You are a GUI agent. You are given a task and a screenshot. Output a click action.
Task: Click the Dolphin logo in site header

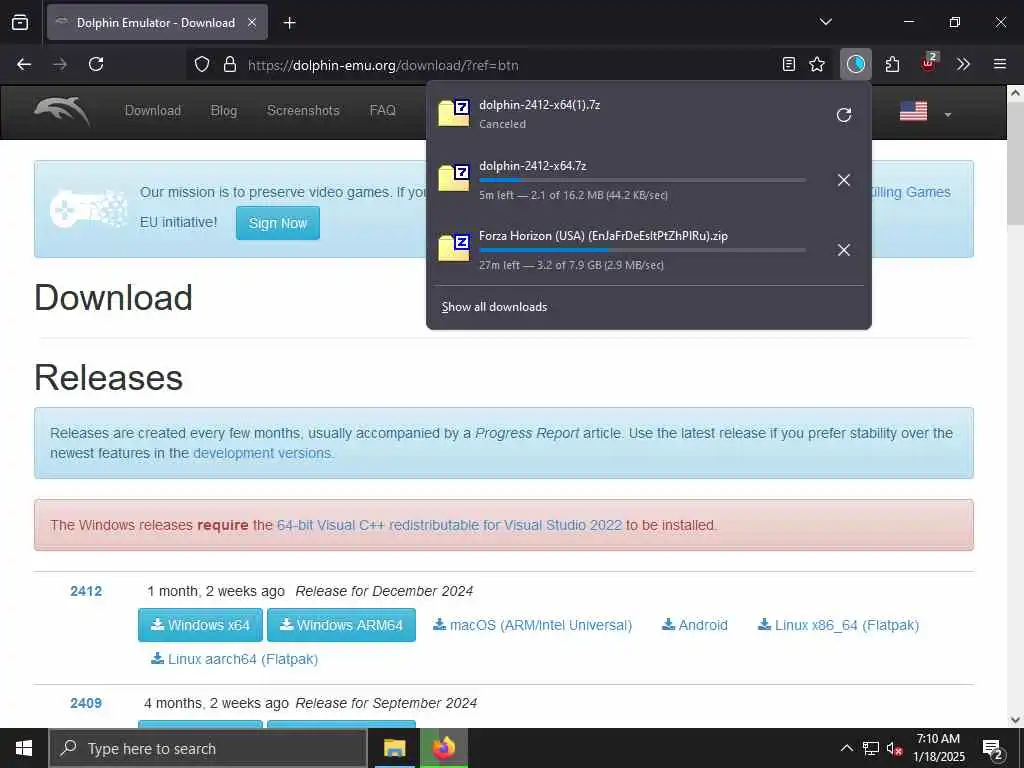coord(62,110)
